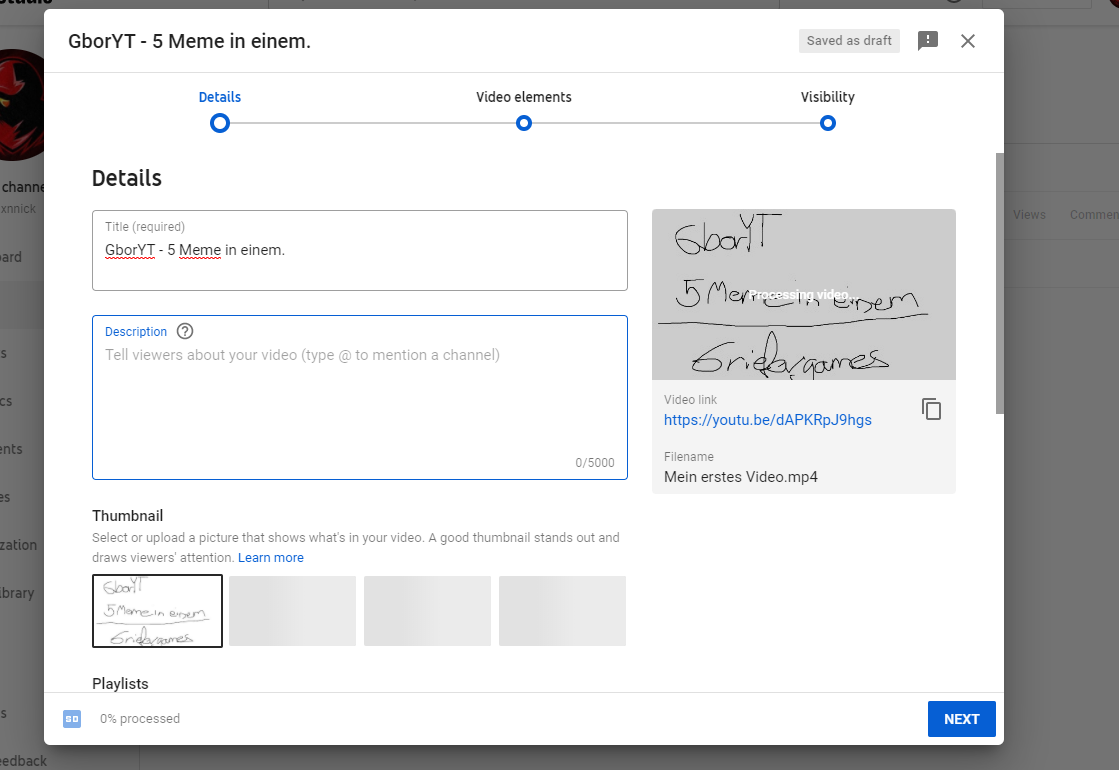Click the processing video preview
Image resolution: width=1119 pixels, height=770 pixels.
click(804, 295)
